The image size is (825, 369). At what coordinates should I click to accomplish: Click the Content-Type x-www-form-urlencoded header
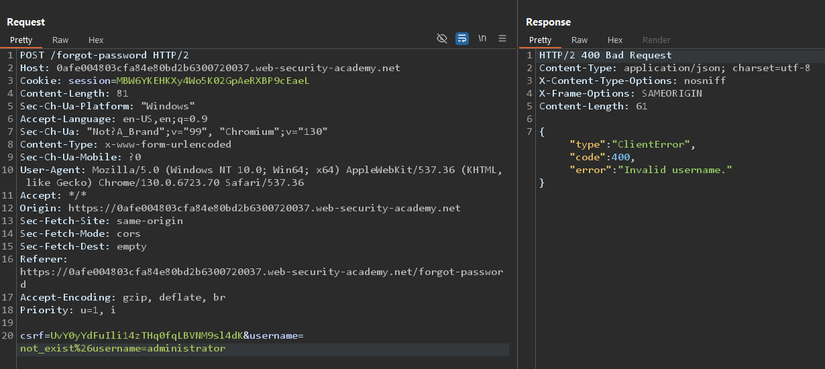[x=126, y=144]
